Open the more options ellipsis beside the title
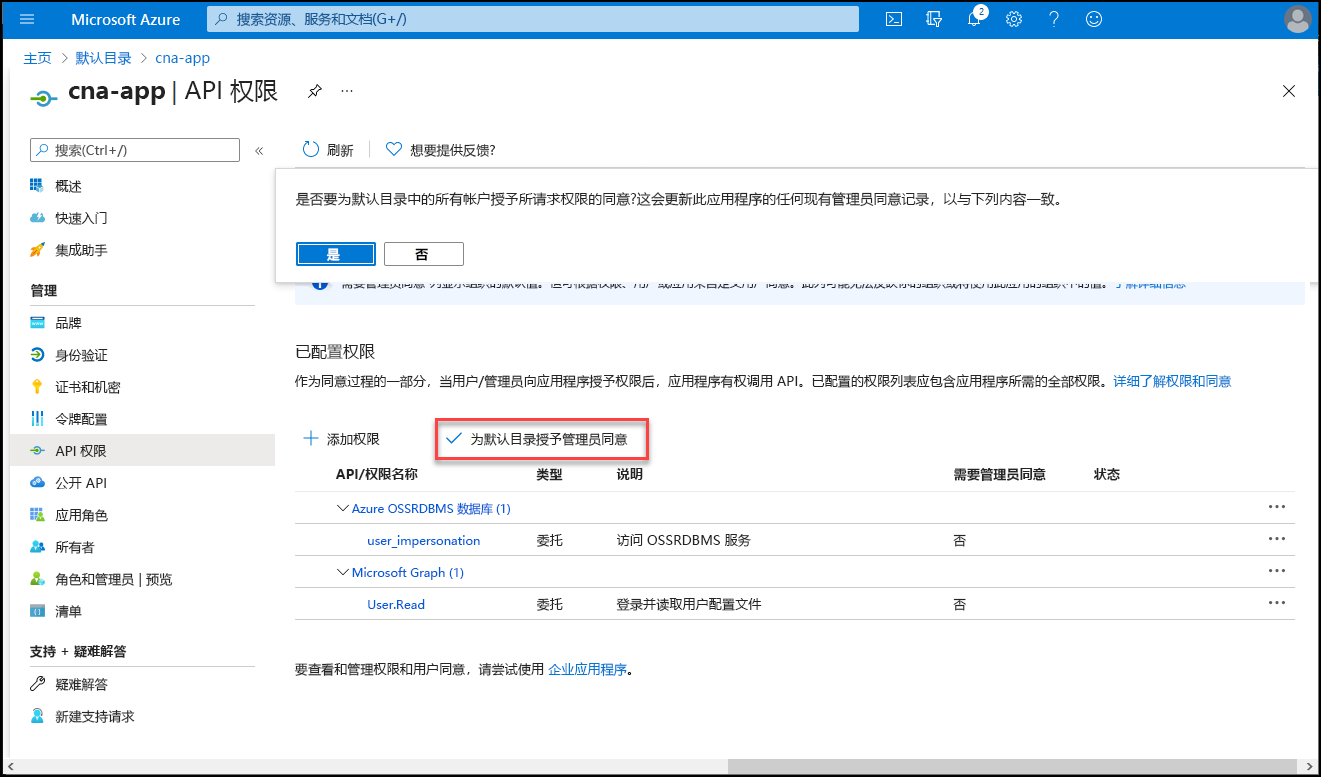Viewport: 1321px width, 777px height. point(347,91)
